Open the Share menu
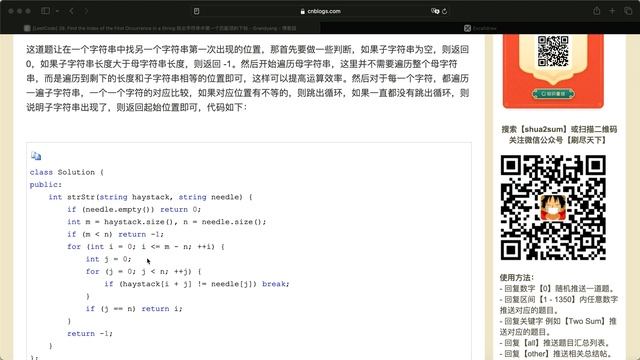Image resolution: width=640 pixels, height=360 pixels. click(597, 11)
